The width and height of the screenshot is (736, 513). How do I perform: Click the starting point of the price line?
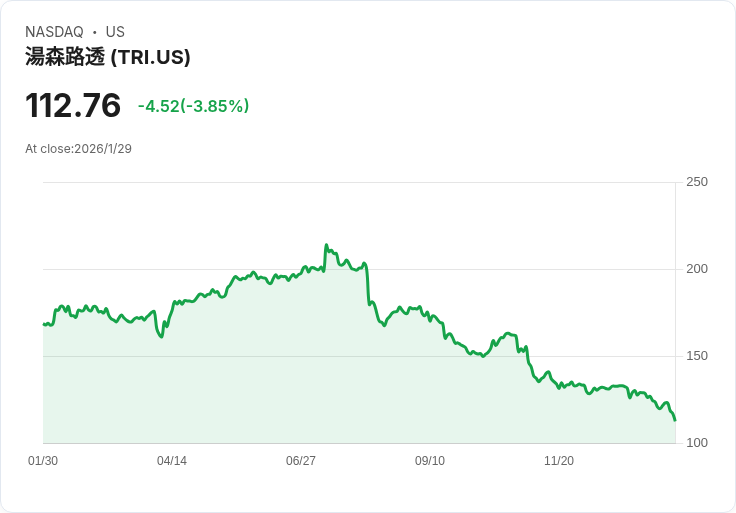44,324
